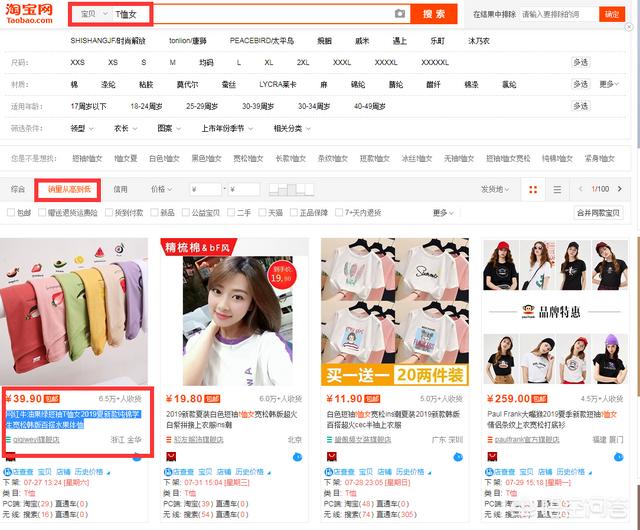Click 店铺 tab under ¥11.90 item
Viewport: 640px width, 530px height.
384,472
